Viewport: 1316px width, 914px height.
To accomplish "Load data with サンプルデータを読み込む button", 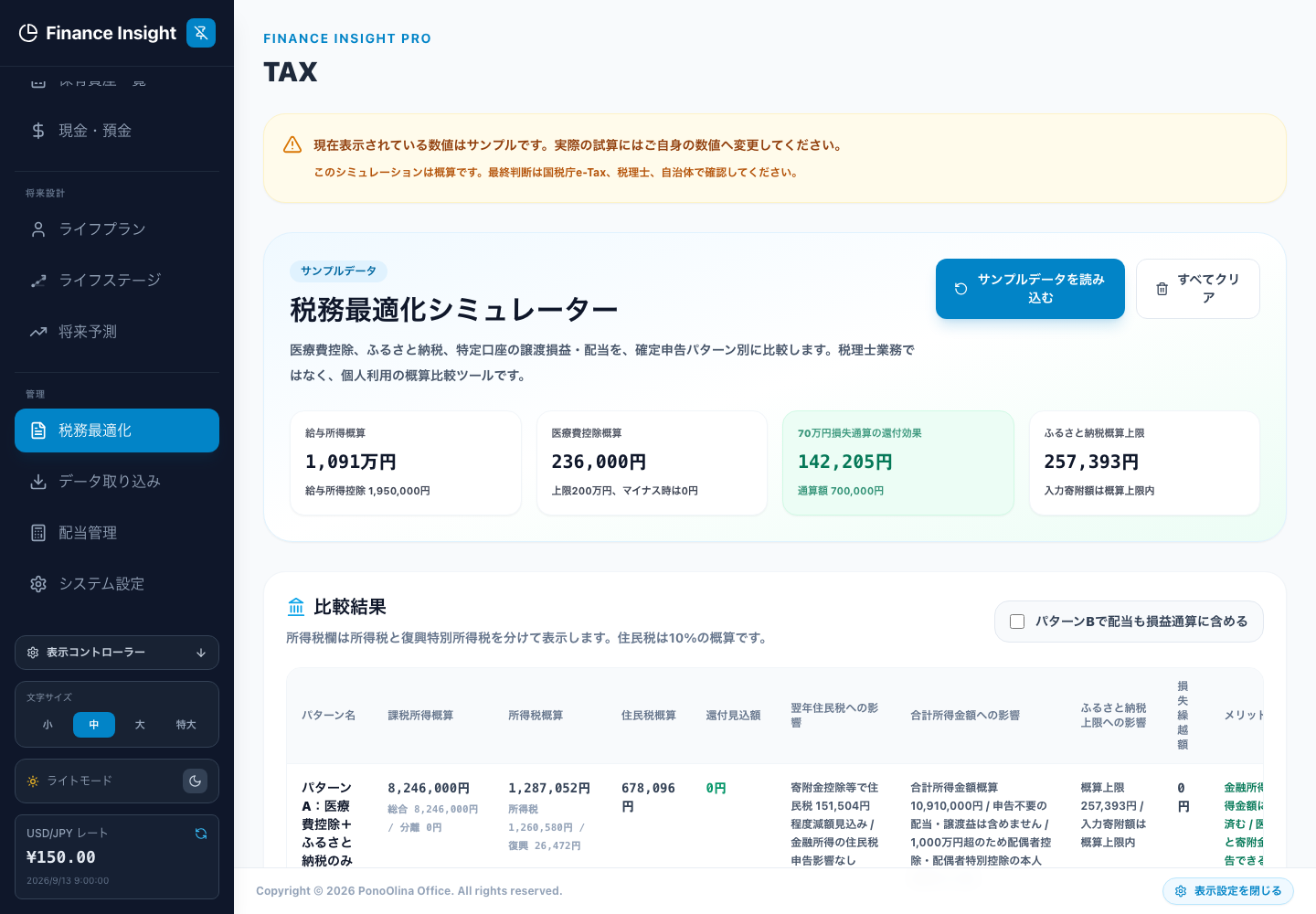I will [x=1030, y=289].
